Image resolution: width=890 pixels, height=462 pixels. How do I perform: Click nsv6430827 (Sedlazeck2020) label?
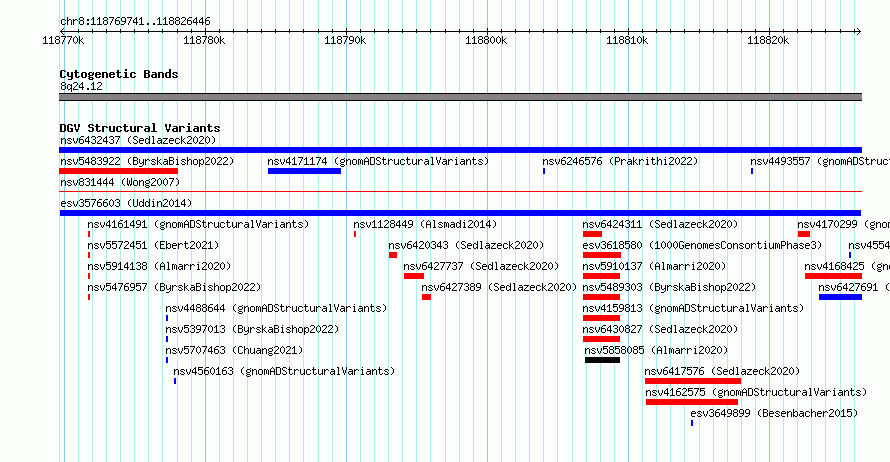coord(660,329)
